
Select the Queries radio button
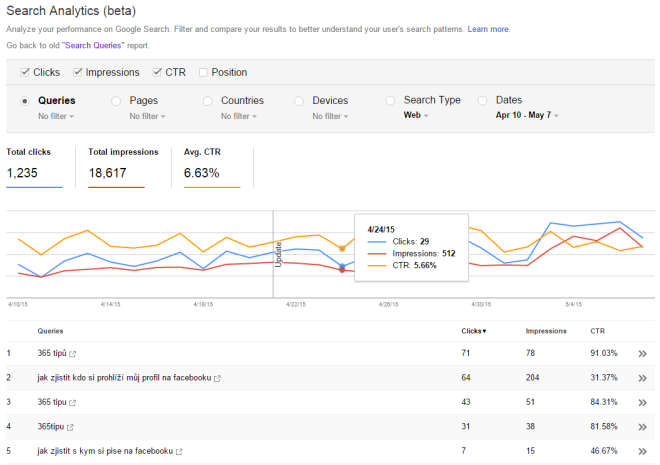pyautogui.click(x=25, y=101)
